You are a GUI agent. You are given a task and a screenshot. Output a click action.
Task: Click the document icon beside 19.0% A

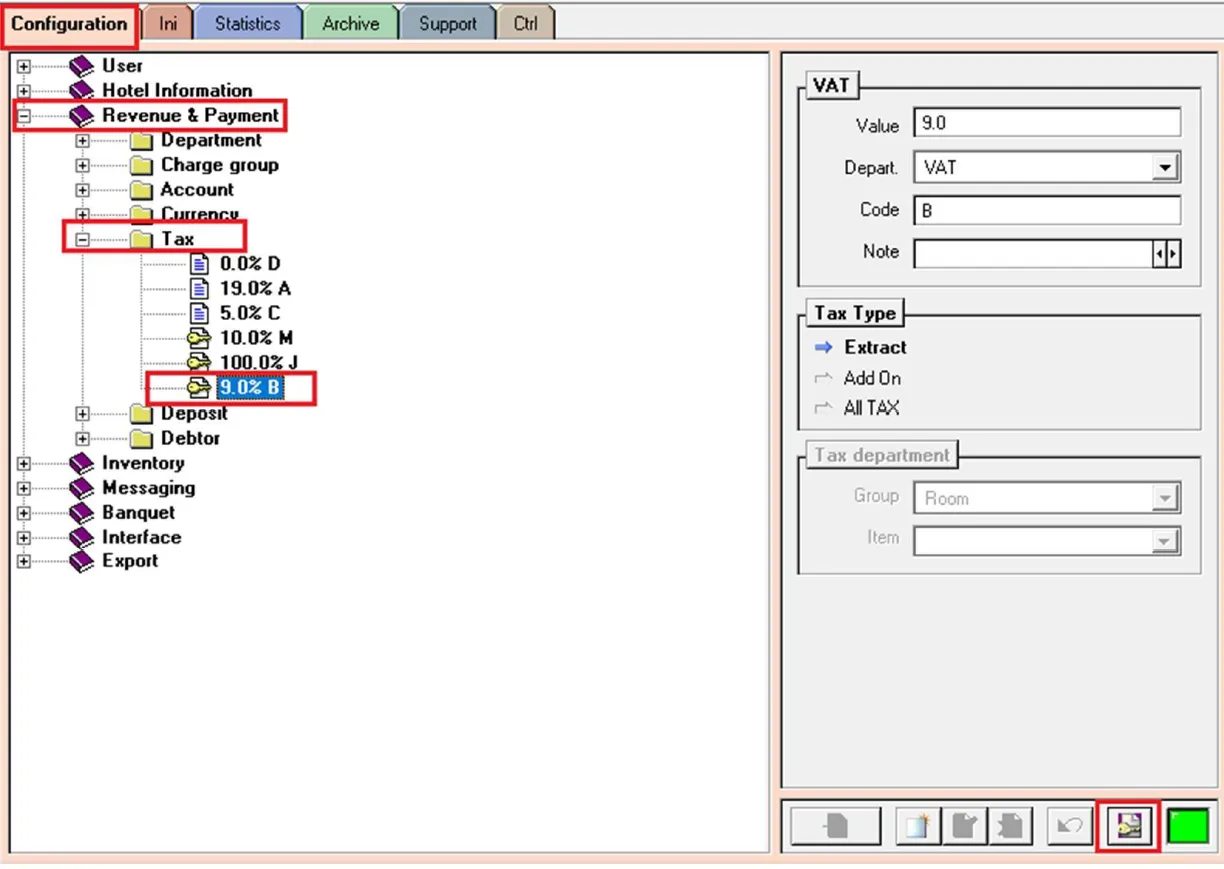point(199,289)
